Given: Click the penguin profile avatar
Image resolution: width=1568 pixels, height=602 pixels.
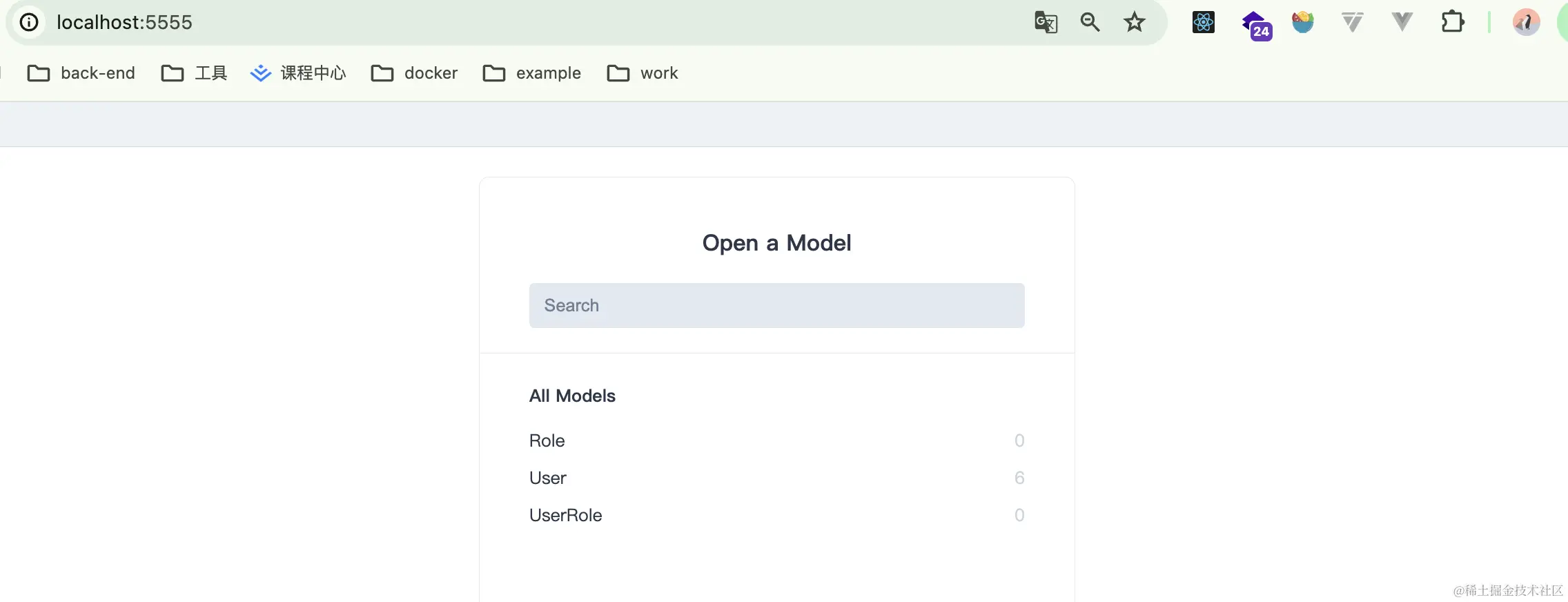Looking at the screenshot, I should 1526,23.
